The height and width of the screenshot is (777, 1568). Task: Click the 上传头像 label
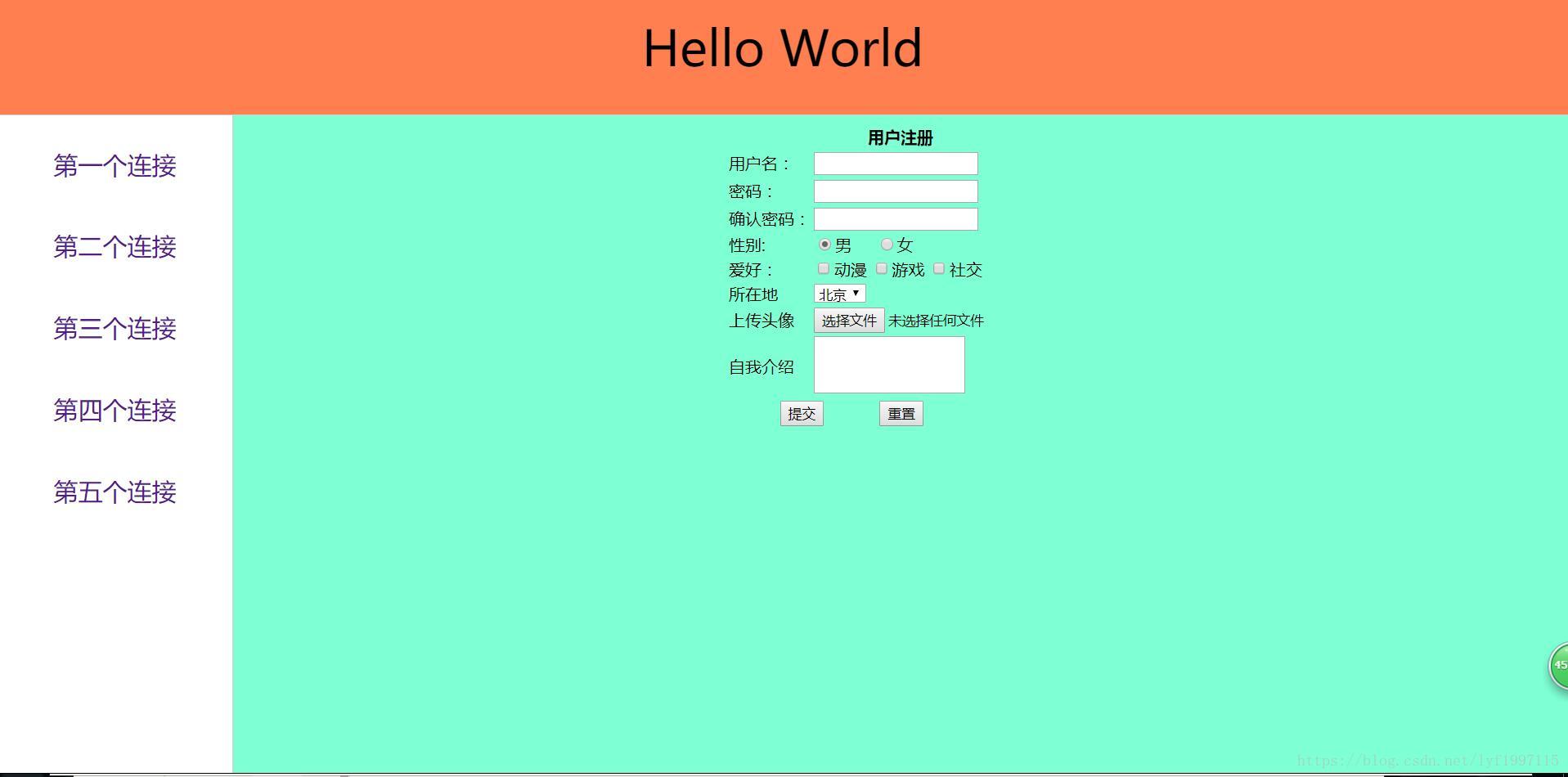coord(762,321)
